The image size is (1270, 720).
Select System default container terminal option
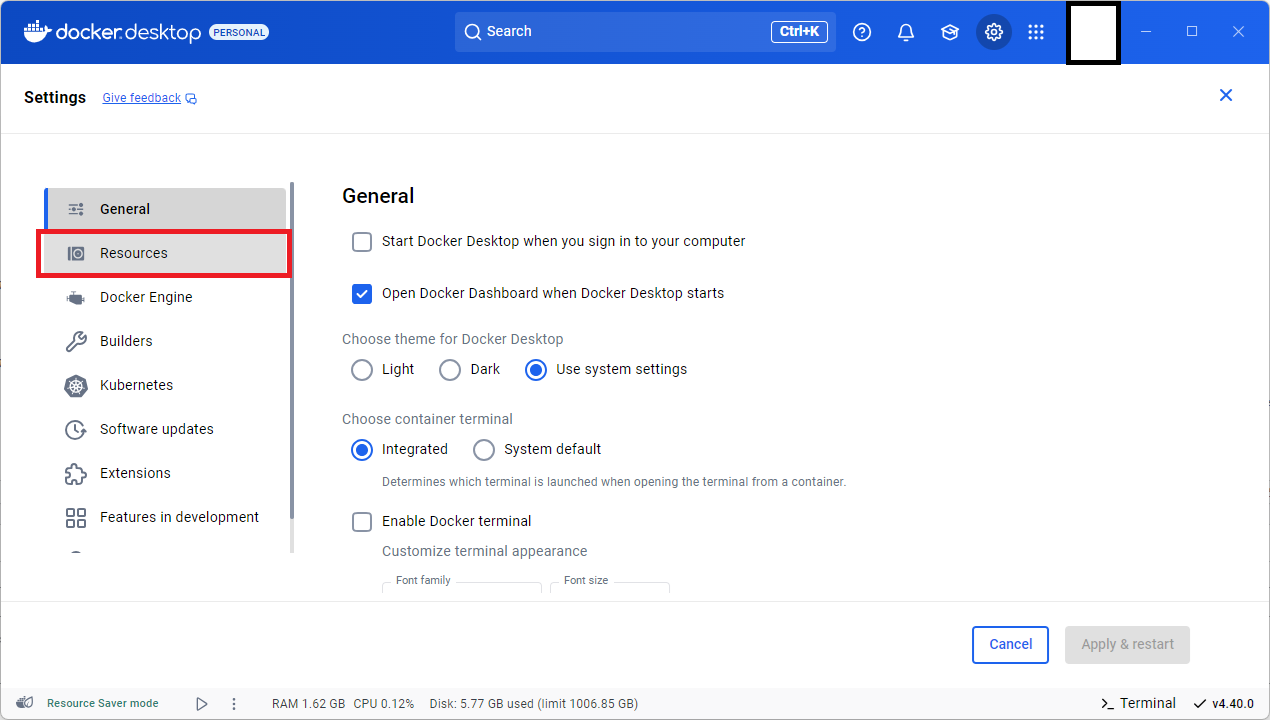[x=484, y=450]
